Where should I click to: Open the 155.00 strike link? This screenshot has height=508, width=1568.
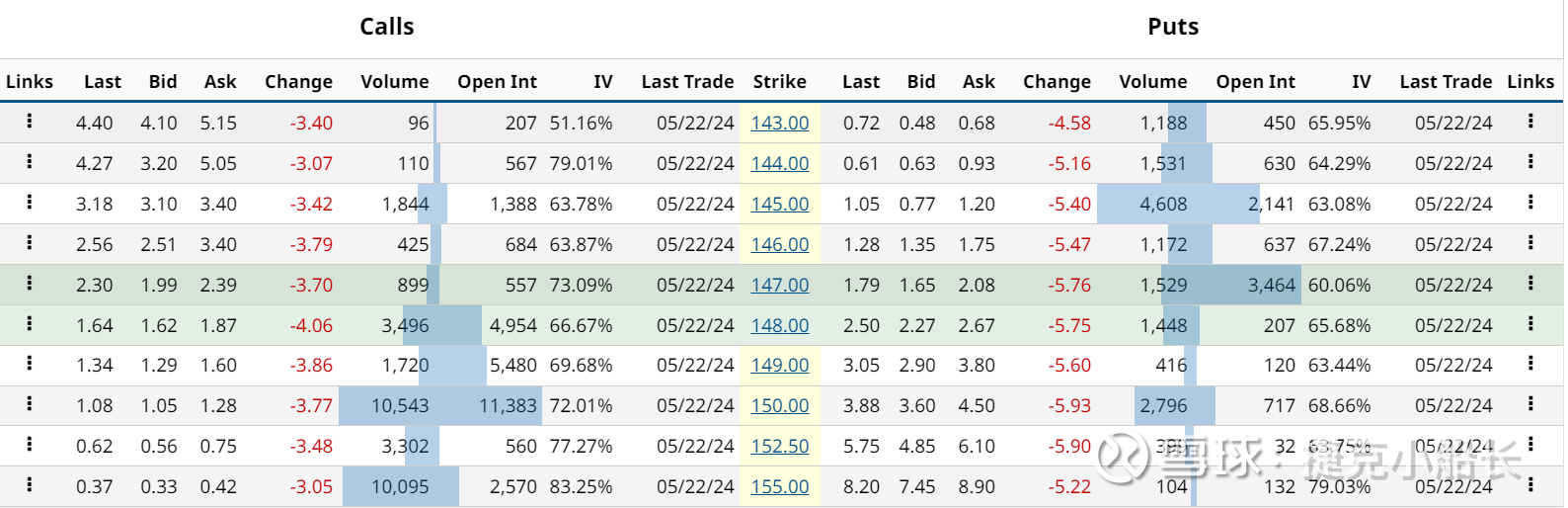pyautogui.click(x=779, y=487)
